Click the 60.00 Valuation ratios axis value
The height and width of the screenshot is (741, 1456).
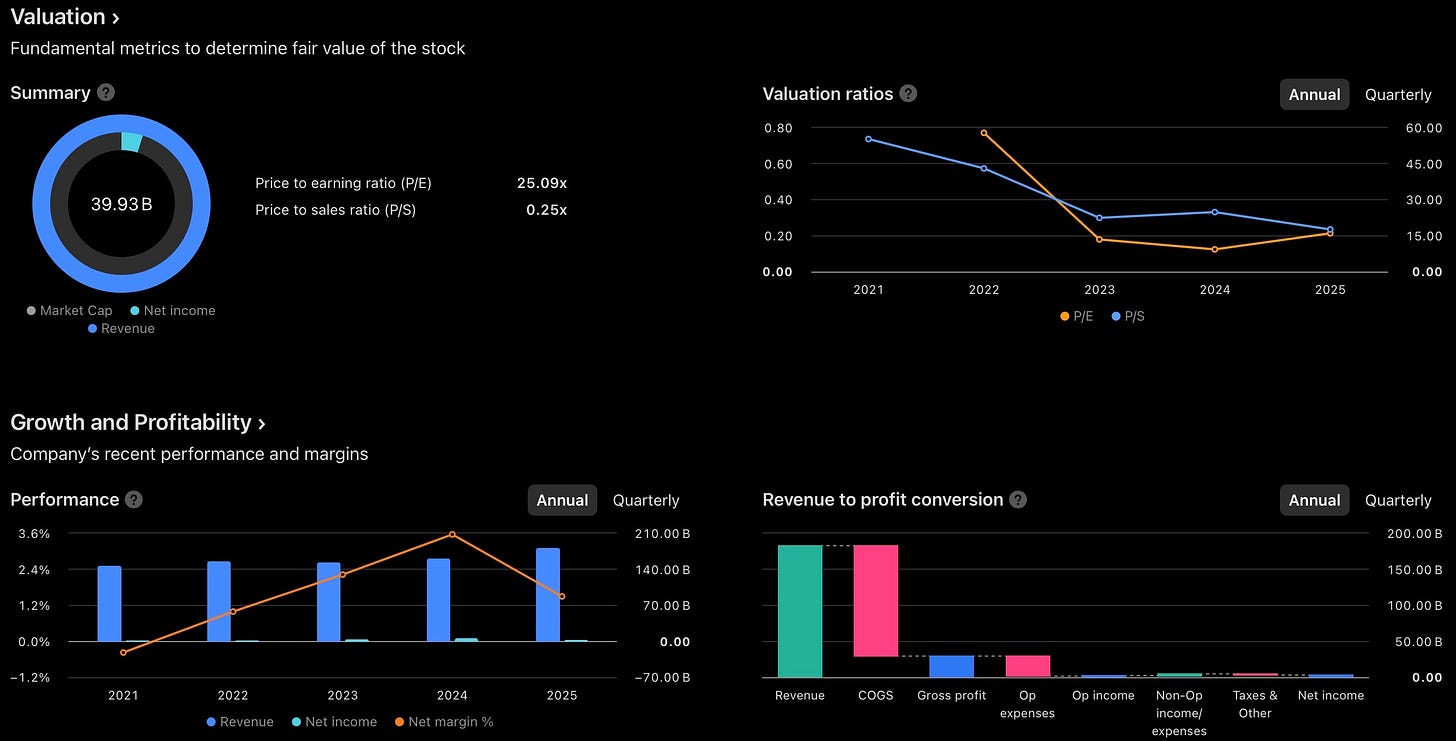tap(1424, 128)
